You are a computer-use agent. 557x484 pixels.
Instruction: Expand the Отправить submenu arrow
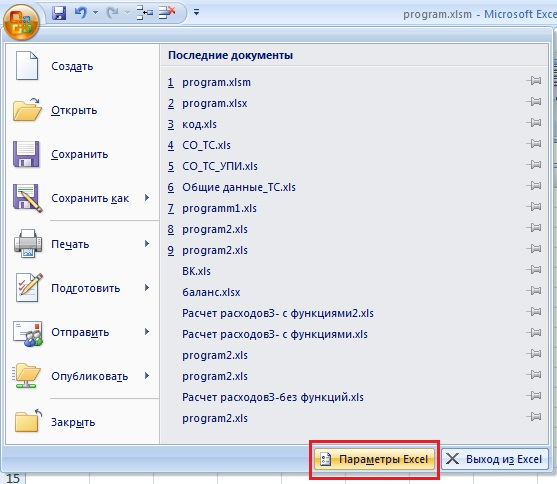[x=147, y=332]
